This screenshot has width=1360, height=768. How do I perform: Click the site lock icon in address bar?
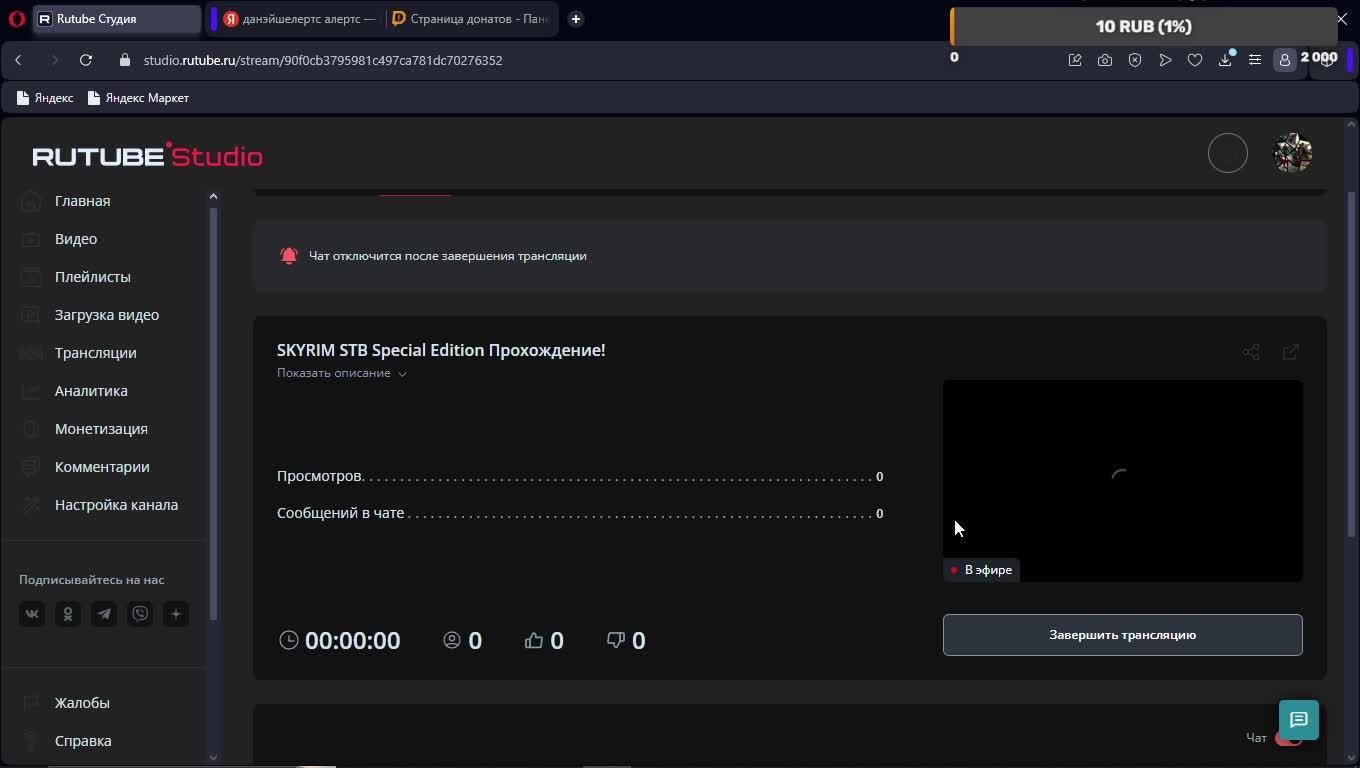pos(125,60)
